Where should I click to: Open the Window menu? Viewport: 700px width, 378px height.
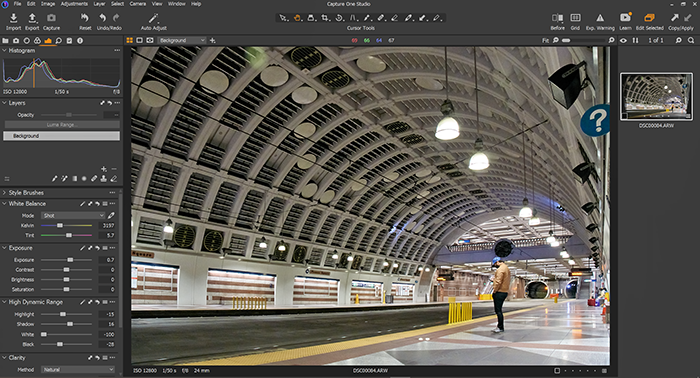pos(177,4)
